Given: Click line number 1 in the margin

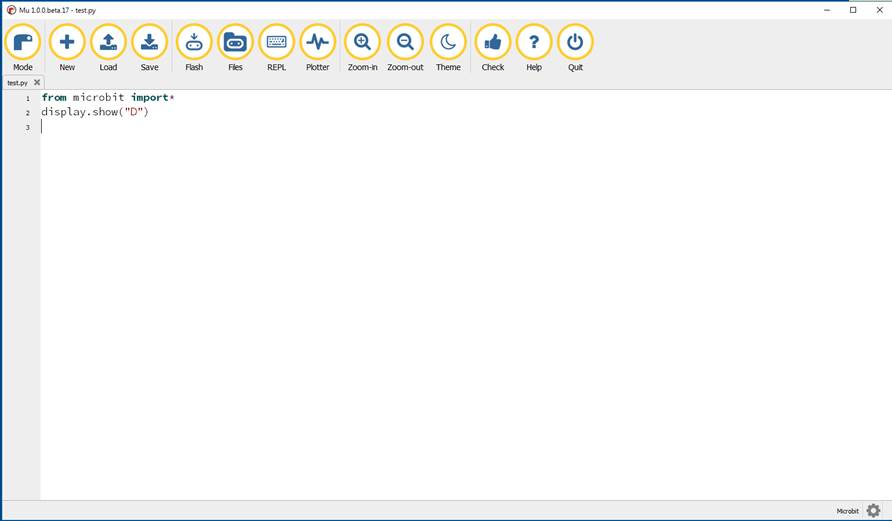Looking at the screenshot, I should [x=28, y=98].
